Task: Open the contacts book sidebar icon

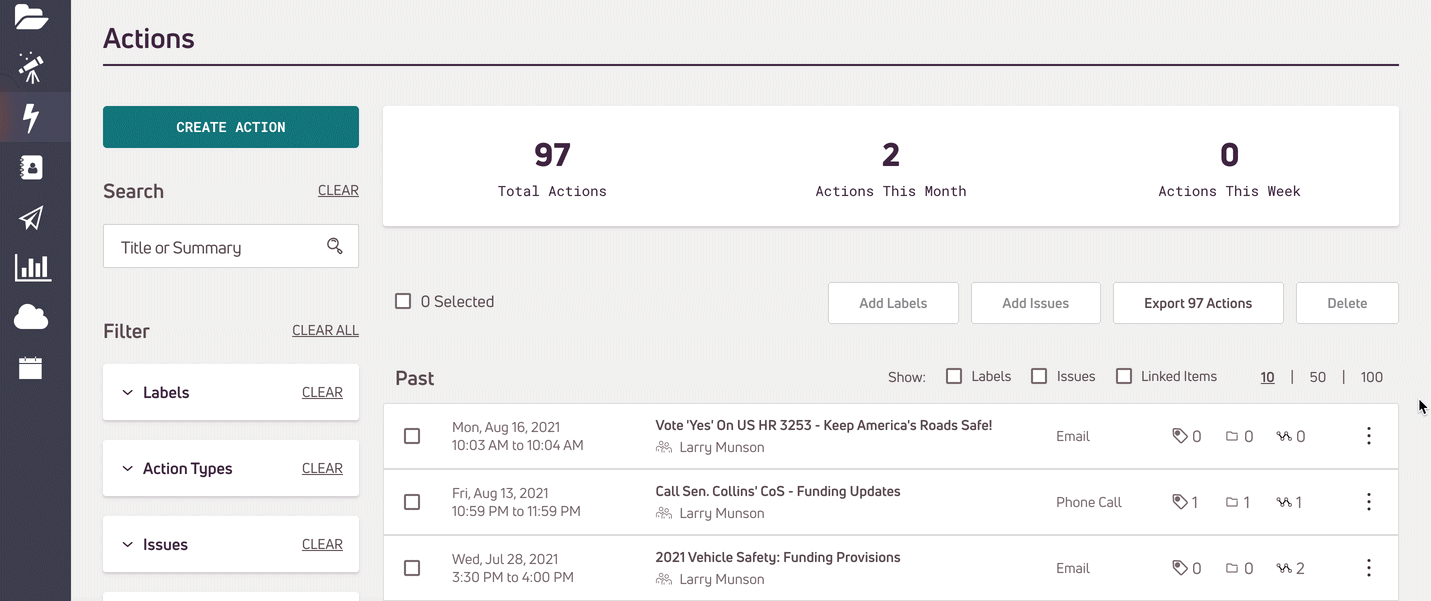Action: tap(31, 167)
